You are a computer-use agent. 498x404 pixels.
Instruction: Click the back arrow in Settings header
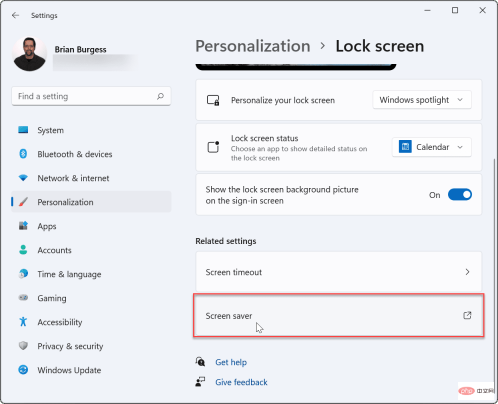(15, 15)
